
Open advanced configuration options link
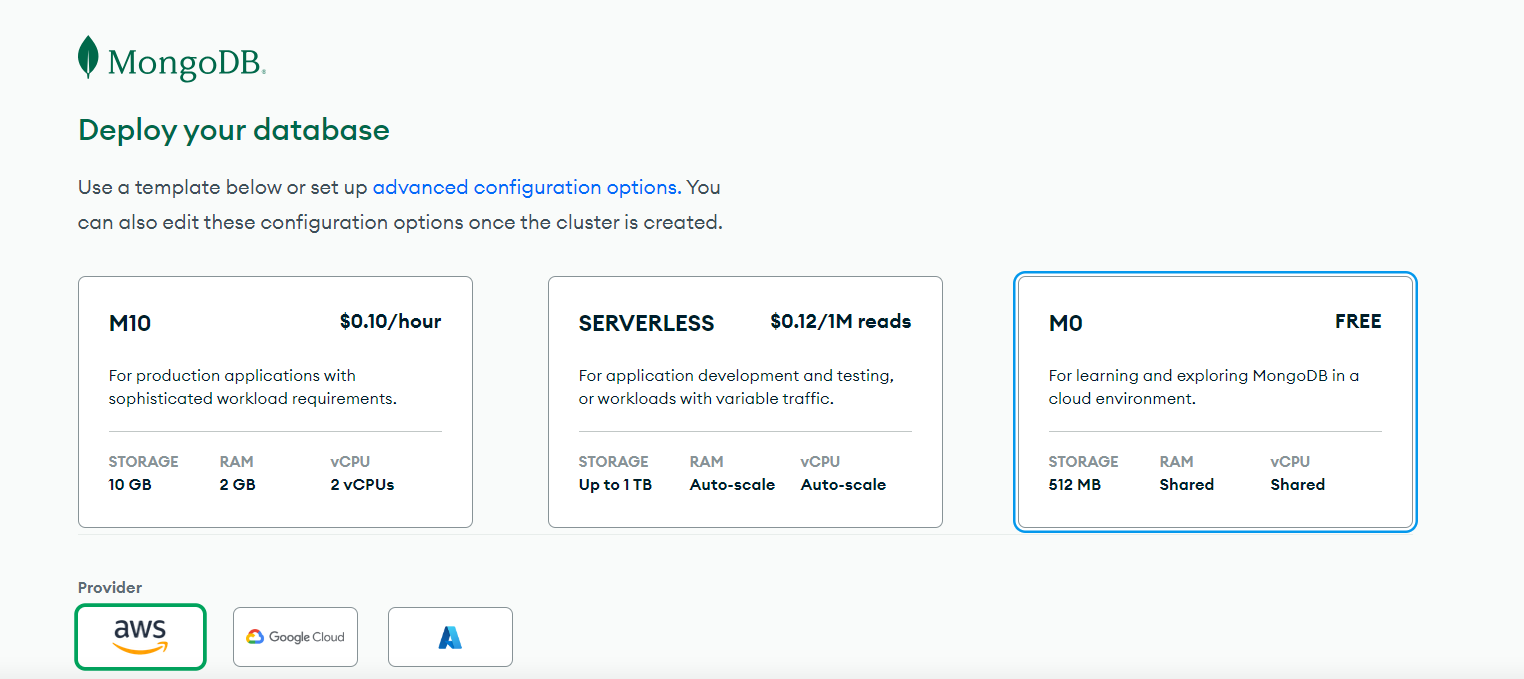click(x=527, y=187)
